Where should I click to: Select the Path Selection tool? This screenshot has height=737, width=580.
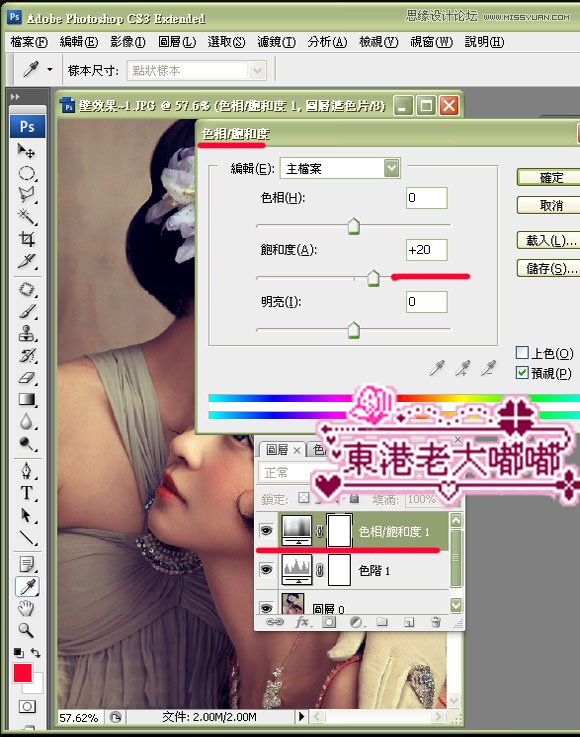tap(26, 515)
